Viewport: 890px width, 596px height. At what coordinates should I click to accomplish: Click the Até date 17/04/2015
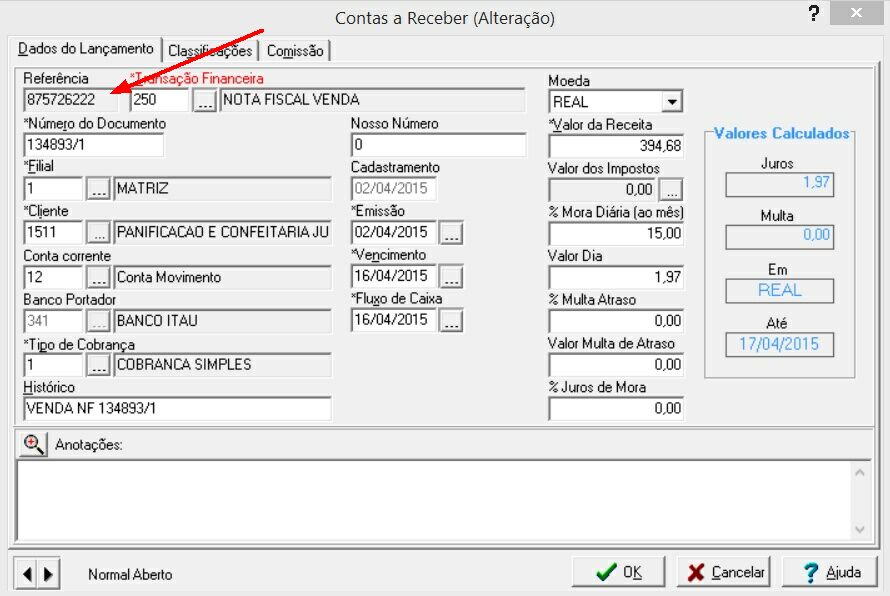[779, 344]
